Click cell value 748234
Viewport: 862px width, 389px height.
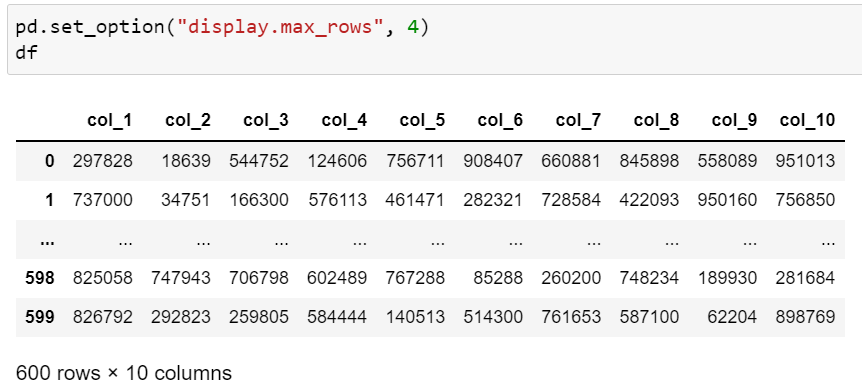(649, 278)
